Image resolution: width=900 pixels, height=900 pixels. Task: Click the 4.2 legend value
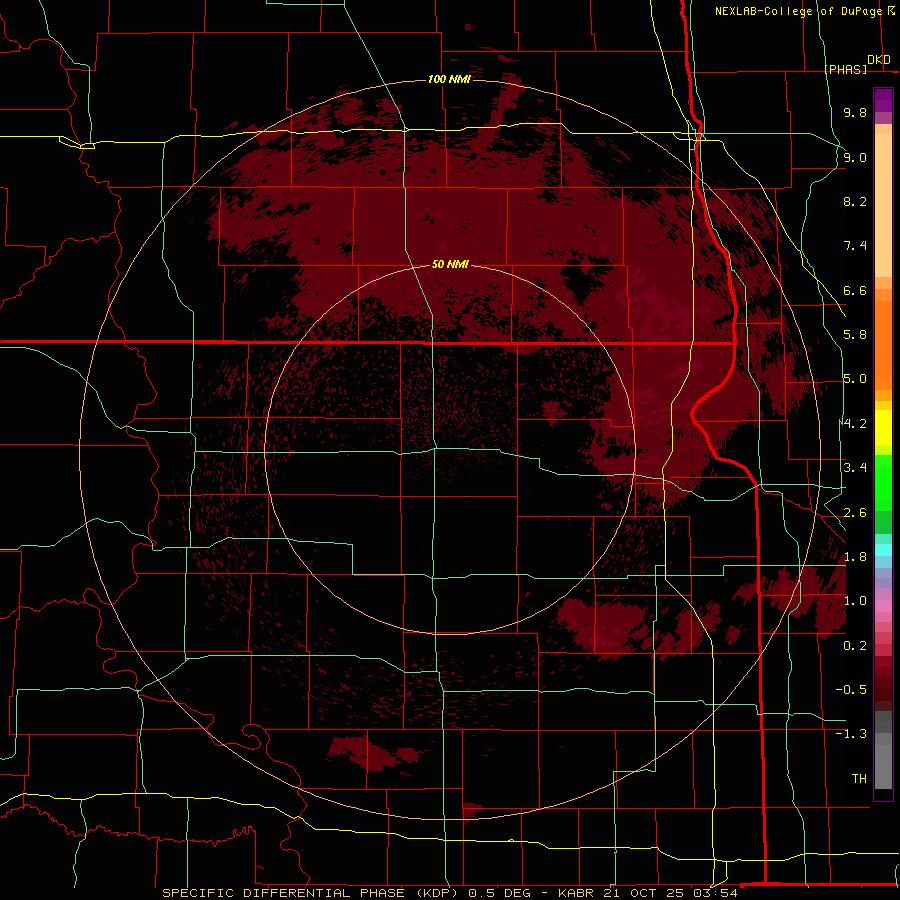855,424
